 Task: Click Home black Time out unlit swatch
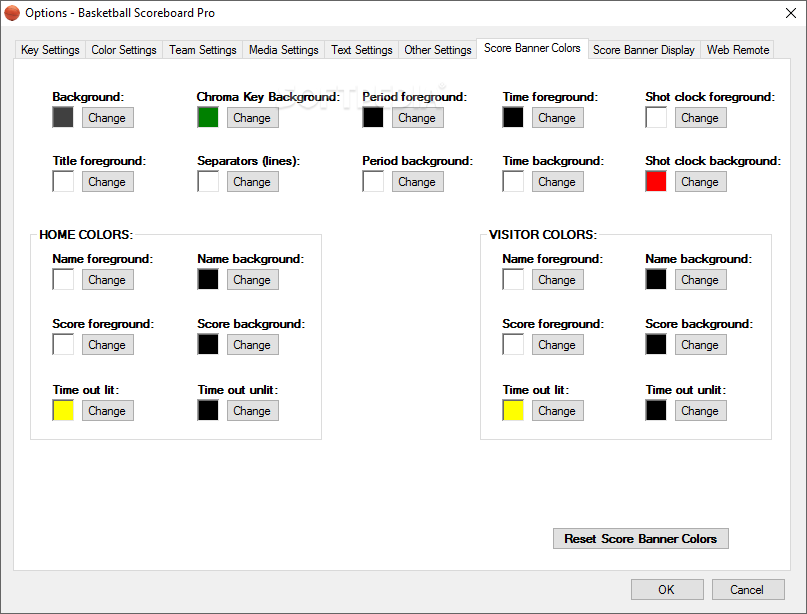click(208, 410)
